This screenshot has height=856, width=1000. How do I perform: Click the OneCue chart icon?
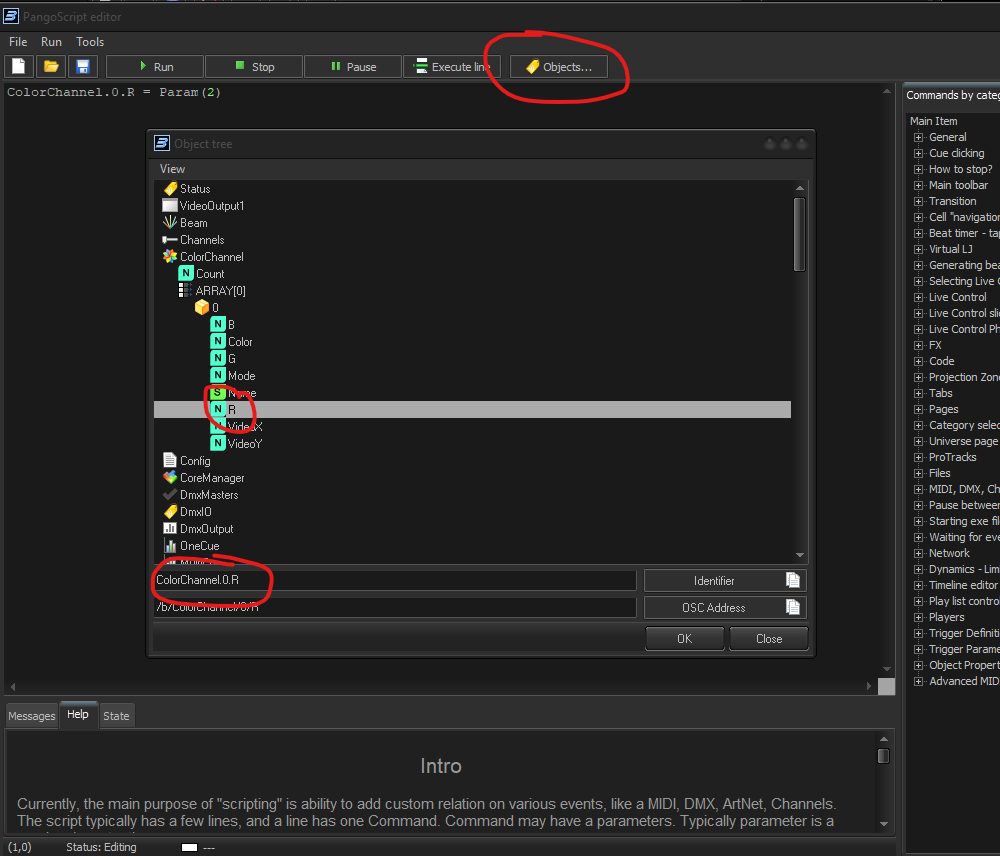(x=170, y=545)
